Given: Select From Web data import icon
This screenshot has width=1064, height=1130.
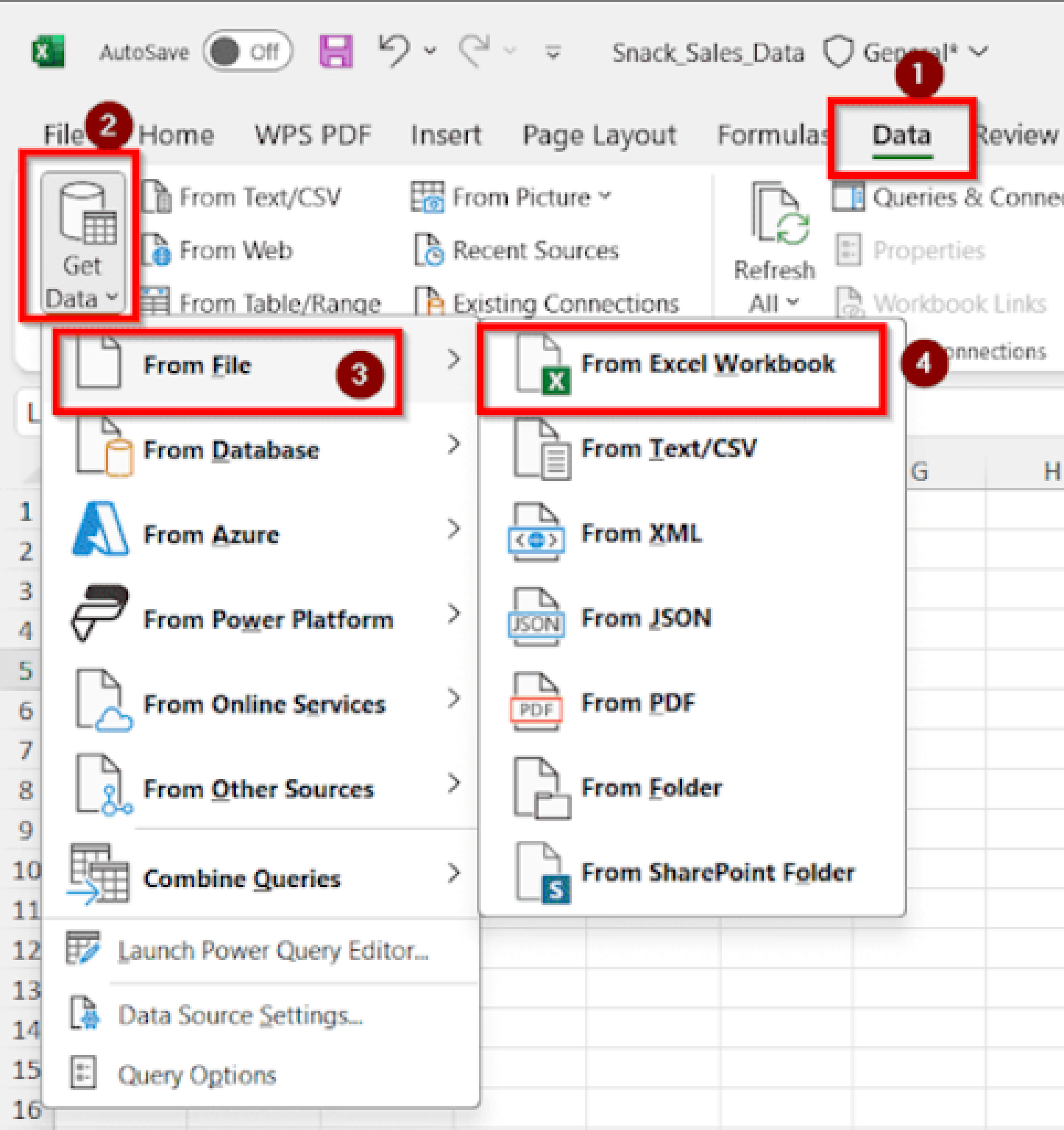Looking at the screenshot, I should (x=158, y=249).
